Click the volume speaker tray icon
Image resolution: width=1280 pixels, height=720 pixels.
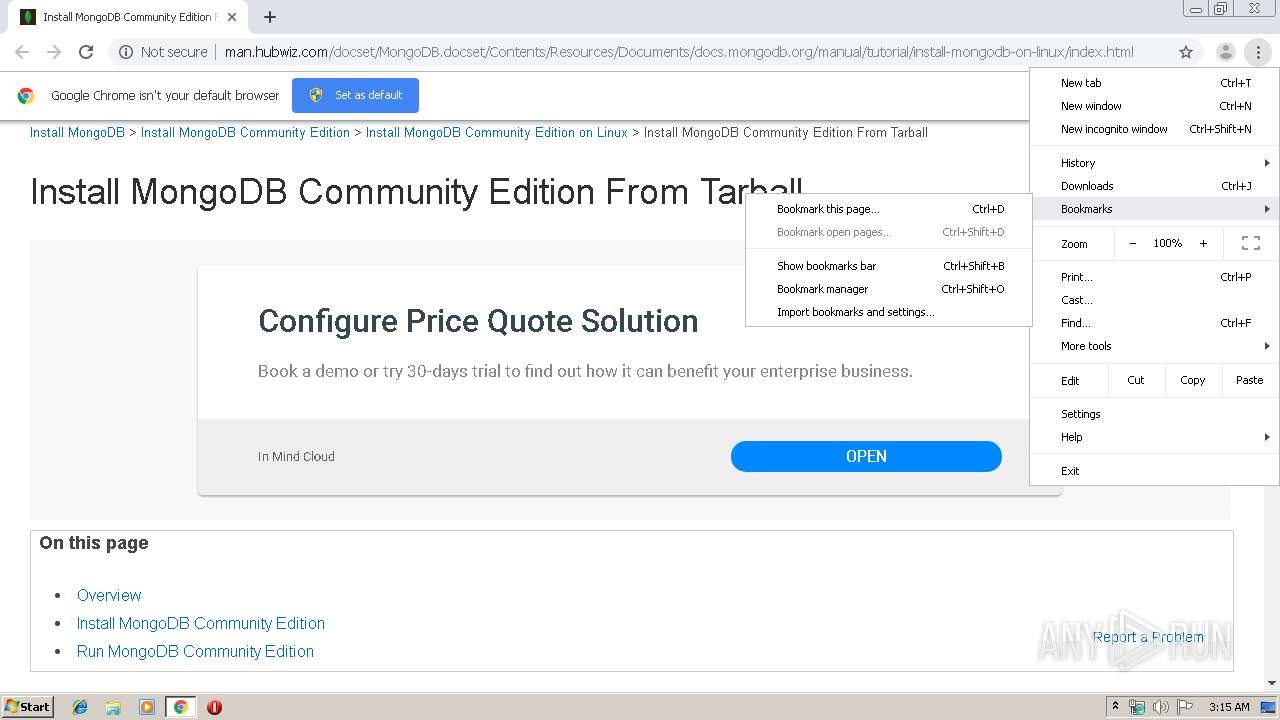pyautogui.click(x=1161, y=707)
